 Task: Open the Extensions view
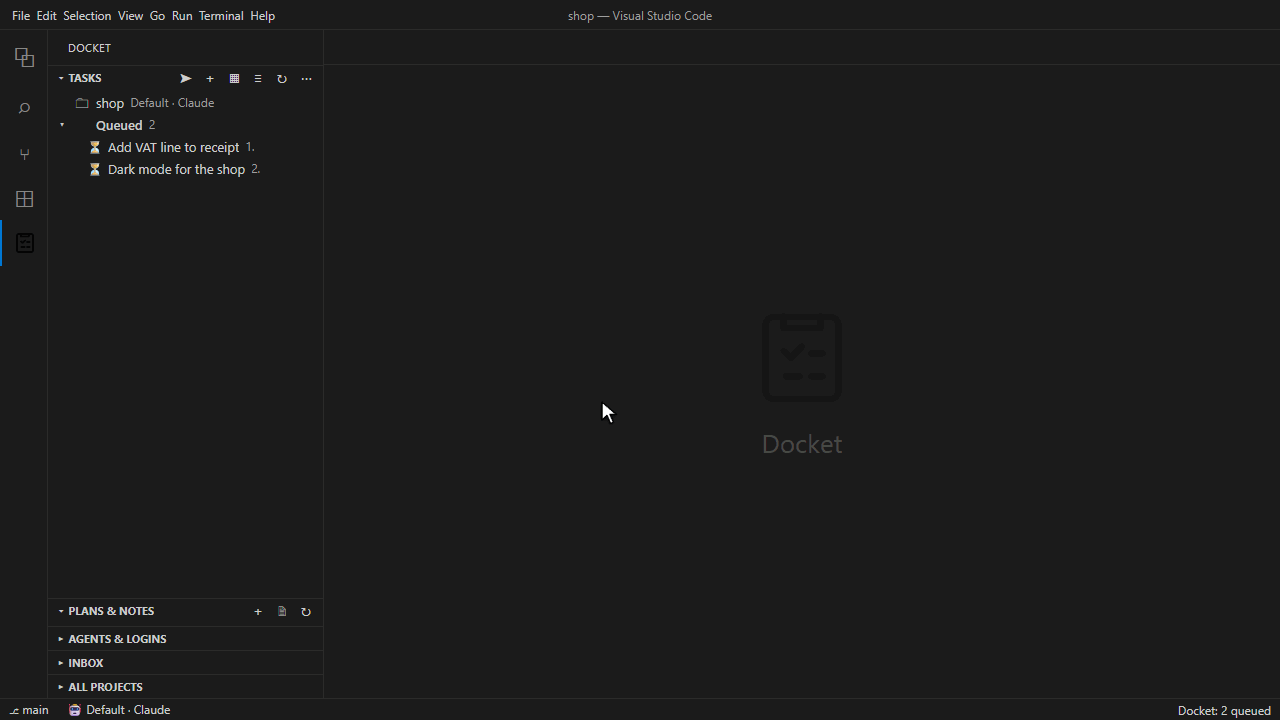point(24,199)
